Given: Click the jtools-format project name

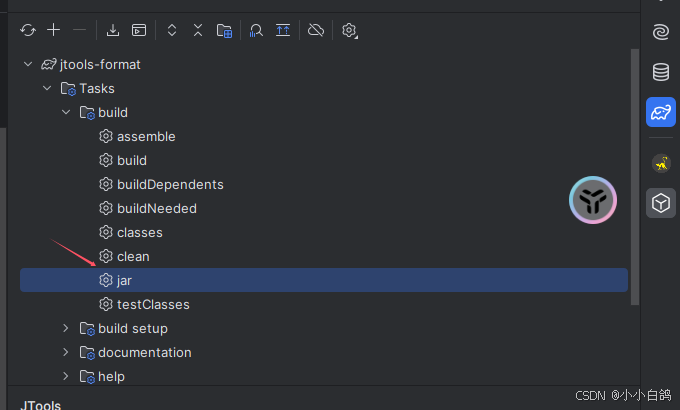Looking at the screenshot, I should 100,65.
